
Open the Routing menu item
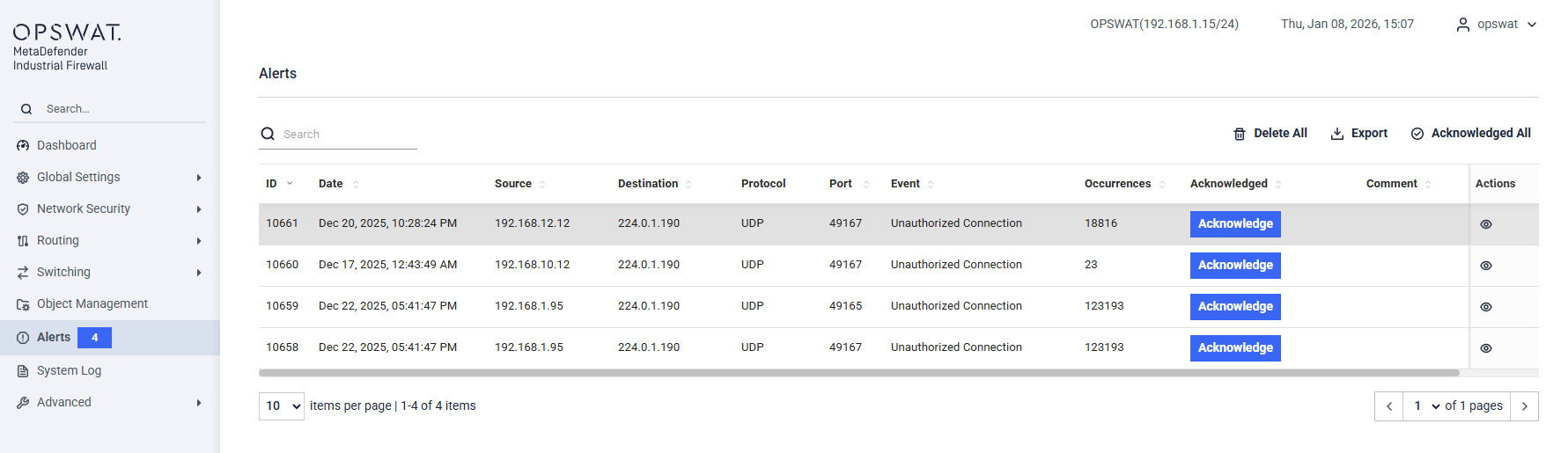coord(58,240)
